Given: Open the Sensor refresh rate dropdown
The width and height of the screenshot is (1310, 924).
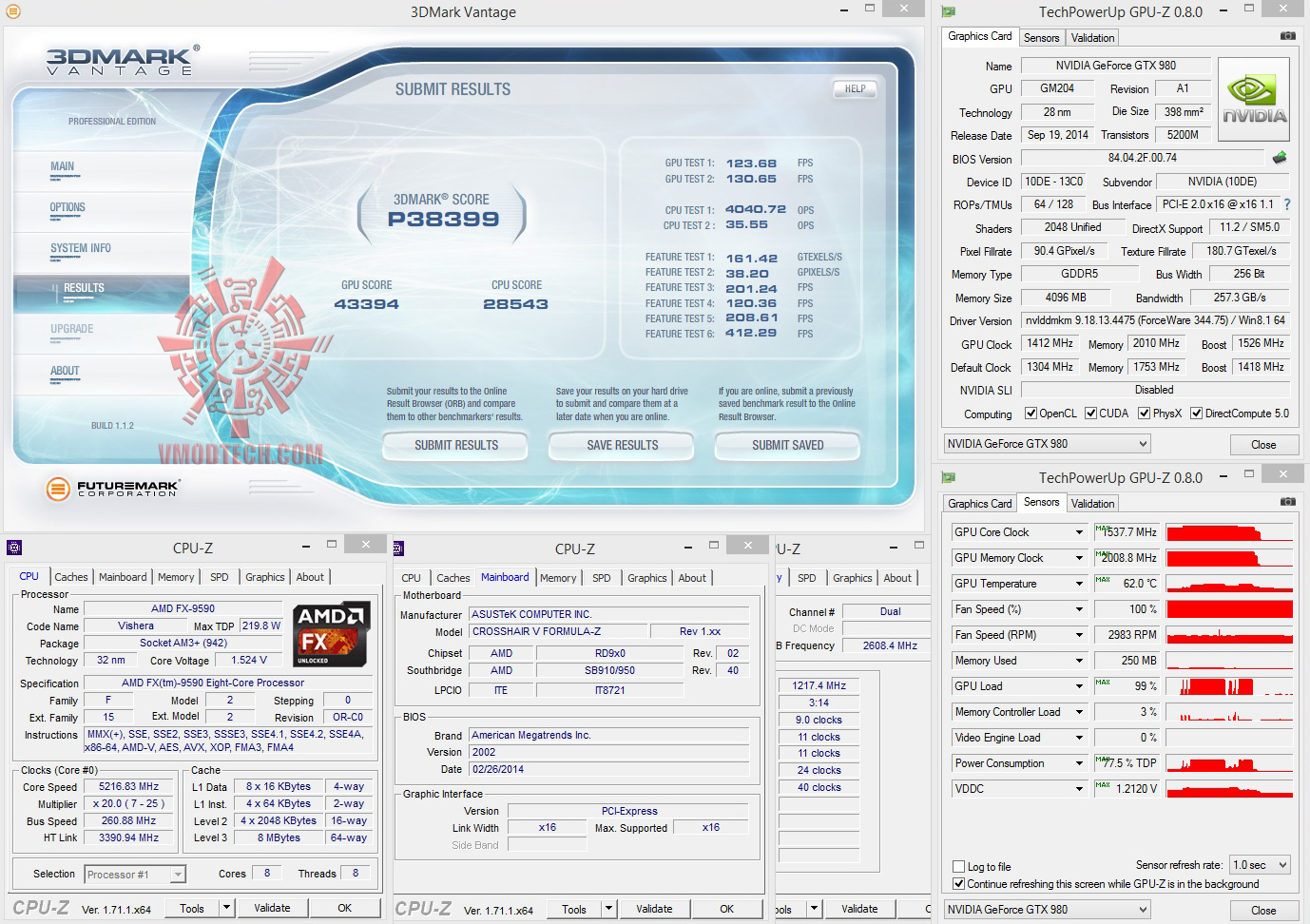Looking at the screenshot, I should 1260,865.
